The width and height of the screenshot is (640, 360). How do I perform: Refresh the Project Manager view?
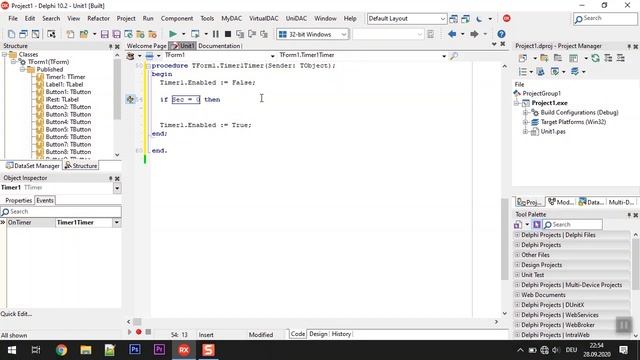(x=596, y=58)
